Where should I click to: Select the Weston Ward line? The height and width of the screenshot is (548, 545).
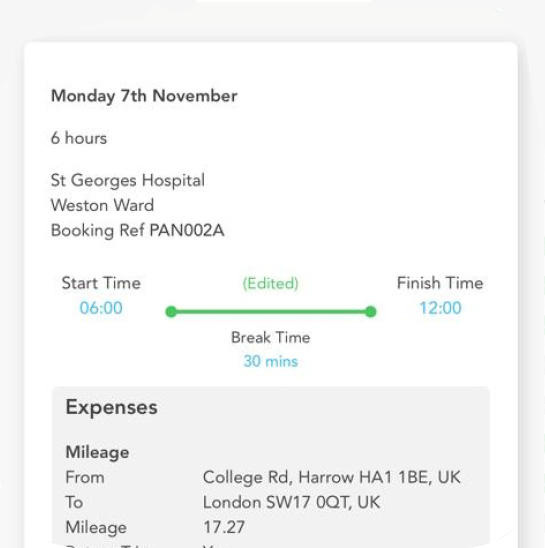tap(102, 205)
